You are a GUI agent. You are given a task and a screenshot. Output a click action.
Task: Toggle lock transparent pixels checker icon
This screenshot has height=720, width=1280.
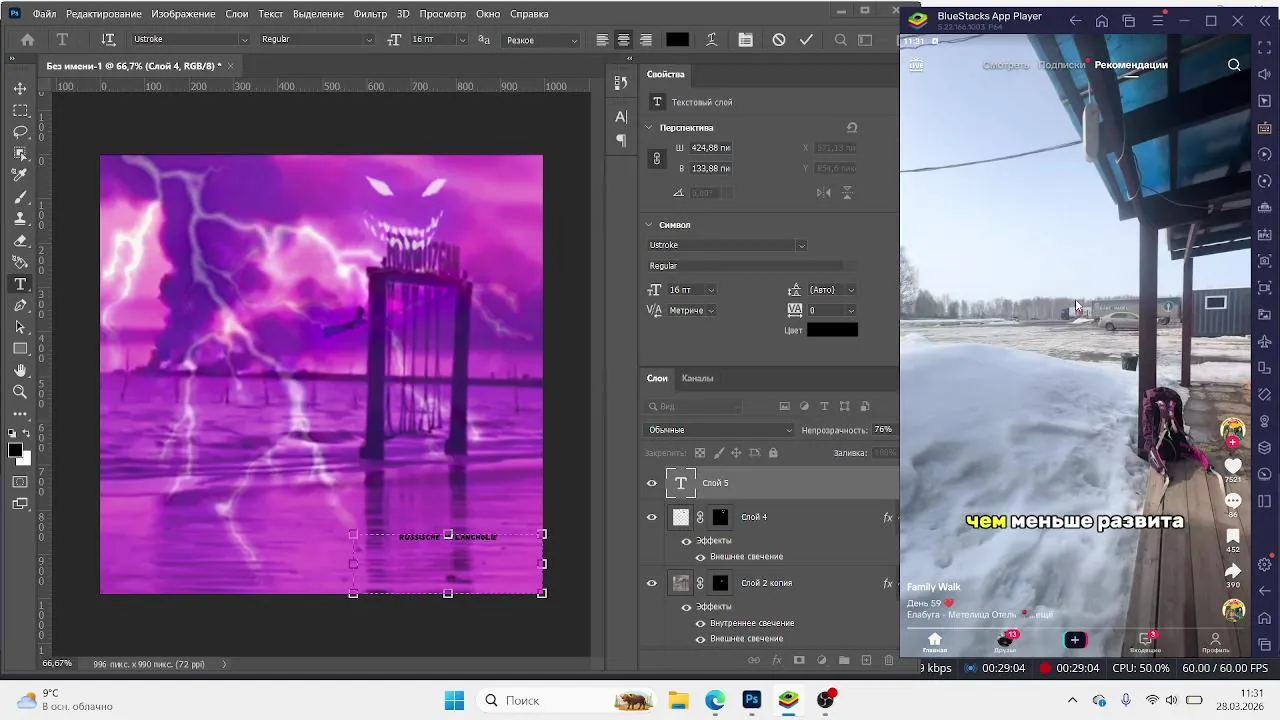click(x=700, y=453)
